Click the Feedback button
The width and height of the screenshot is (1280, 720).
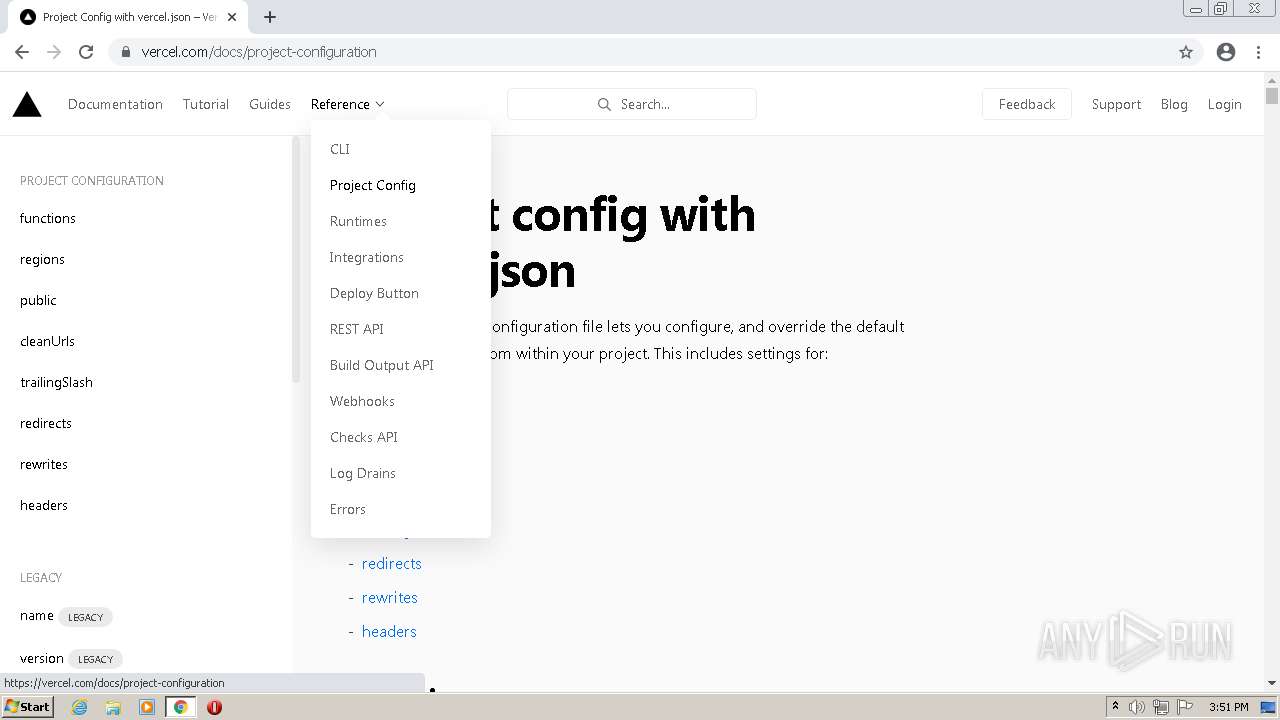[x=1026, y=104]
